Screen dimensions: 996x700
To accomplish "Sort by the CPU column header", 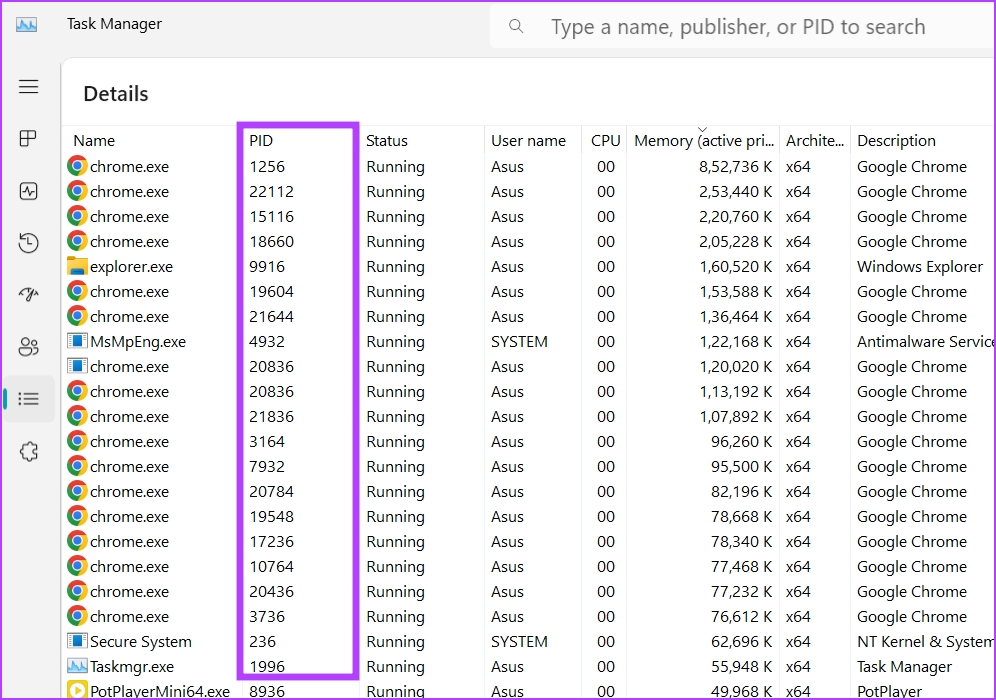I will coord(605,140).
